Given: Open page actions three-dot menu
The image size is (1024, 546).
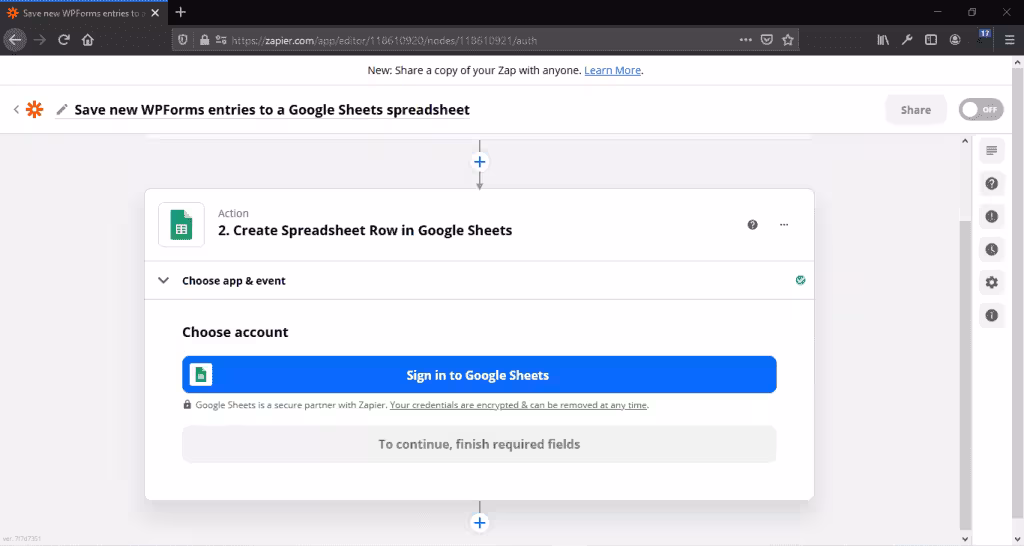Looking at the screenshot, I should 745,40.
